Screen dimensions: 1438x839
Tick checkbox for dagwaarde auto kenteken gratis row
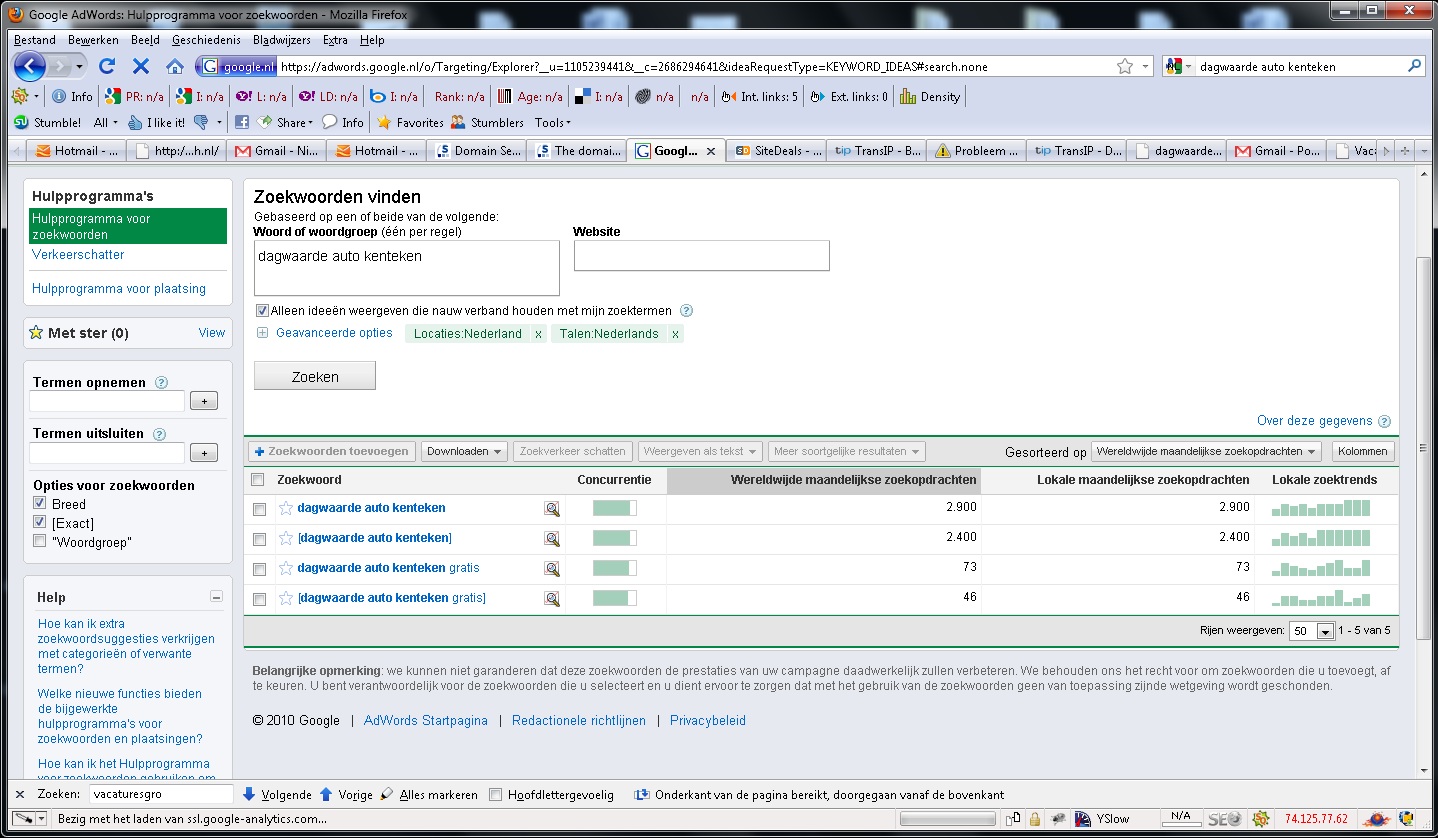pos(260,570)
